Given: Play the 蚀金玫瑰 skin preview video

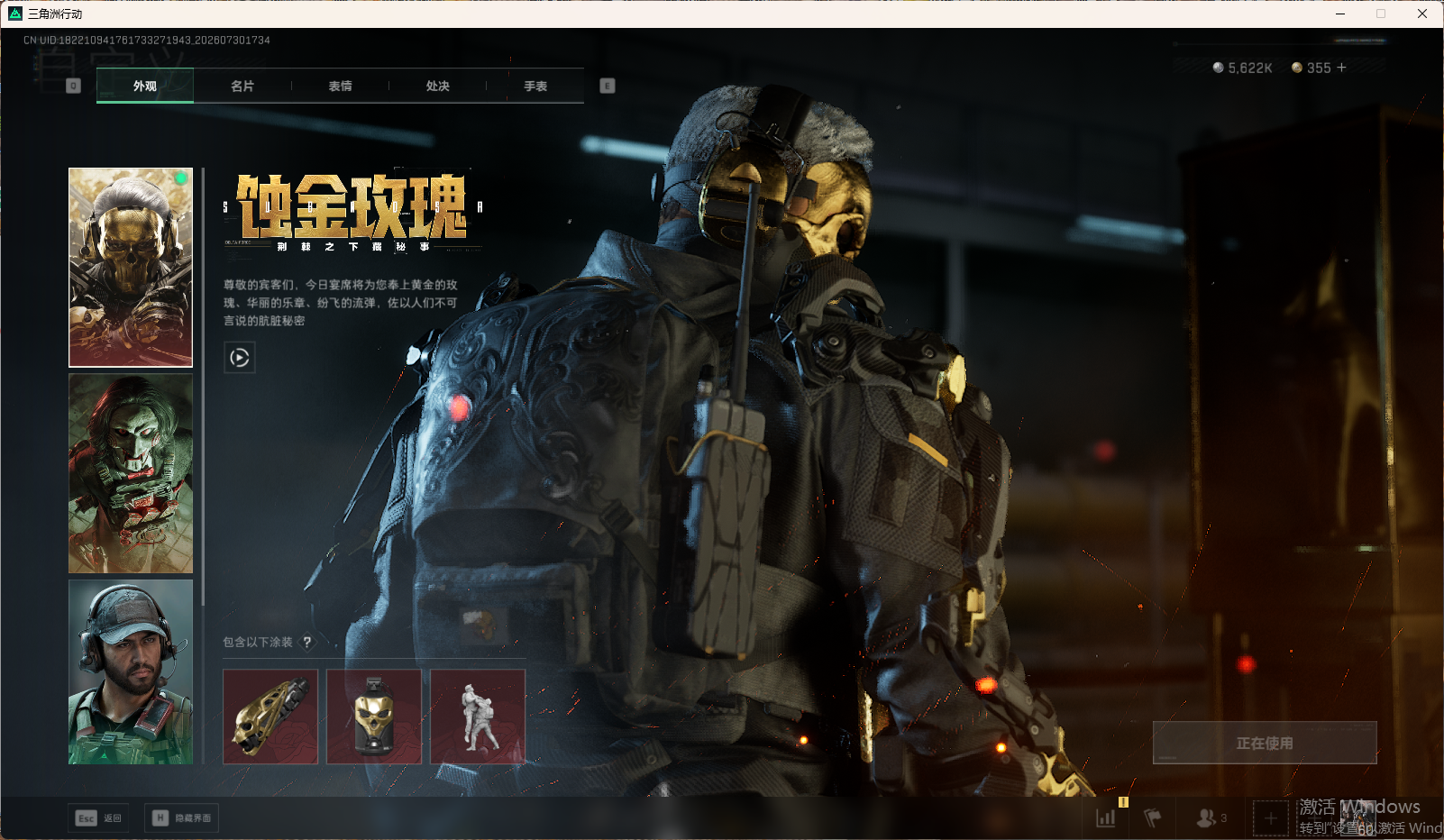Looking at the screenshot, I should 239,358.
